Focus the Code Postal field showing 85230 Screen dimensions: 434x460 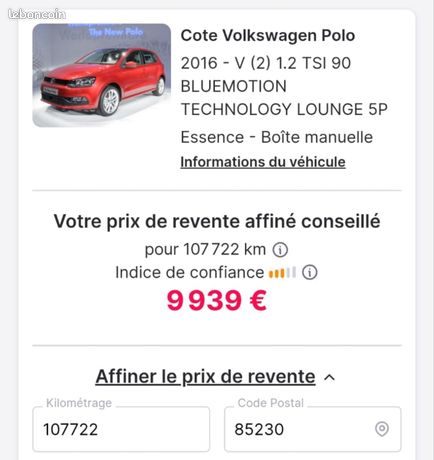313,429
